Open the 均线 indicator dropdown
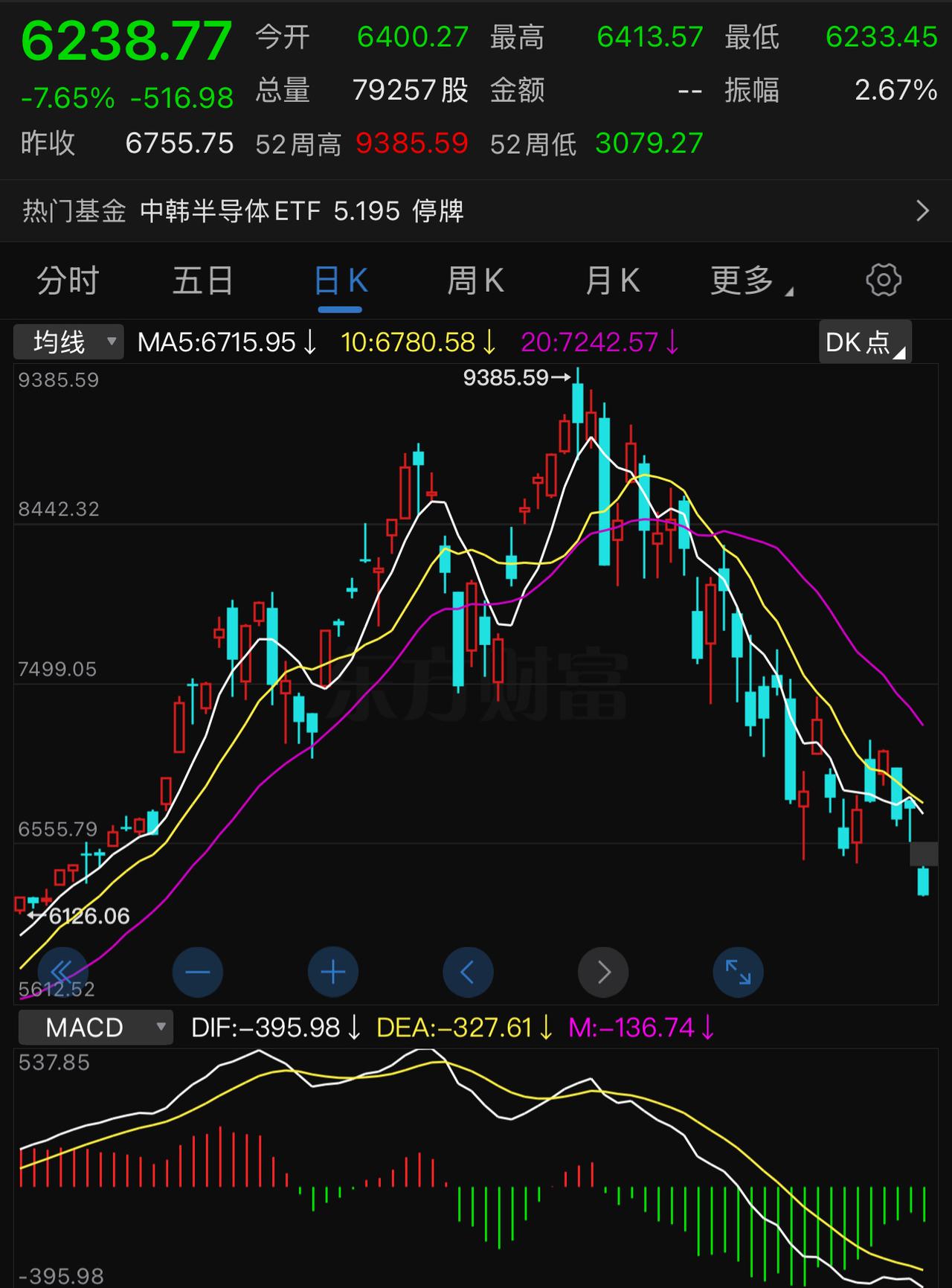The height and width of the screenshot is (1288, 952). pyautogui.click(x=68, y=342)
